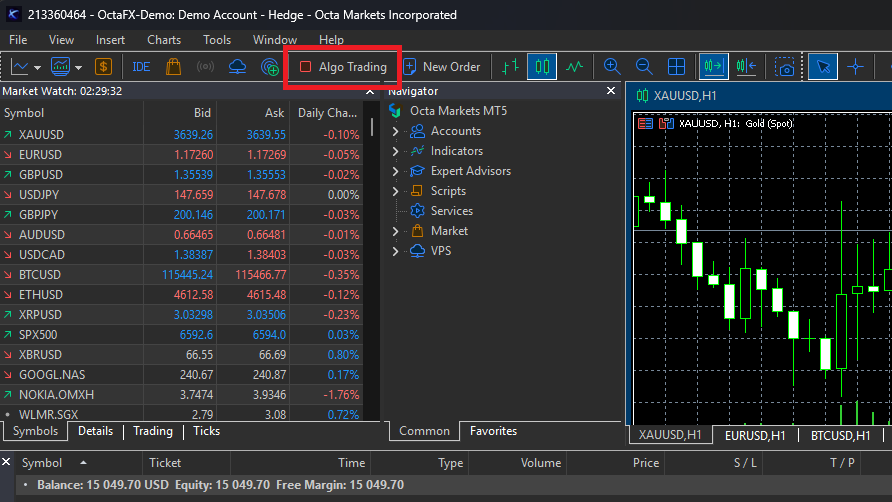Click the Signals broadcast icon
This screenshot has width=892, height=502.
coord(205,67)
